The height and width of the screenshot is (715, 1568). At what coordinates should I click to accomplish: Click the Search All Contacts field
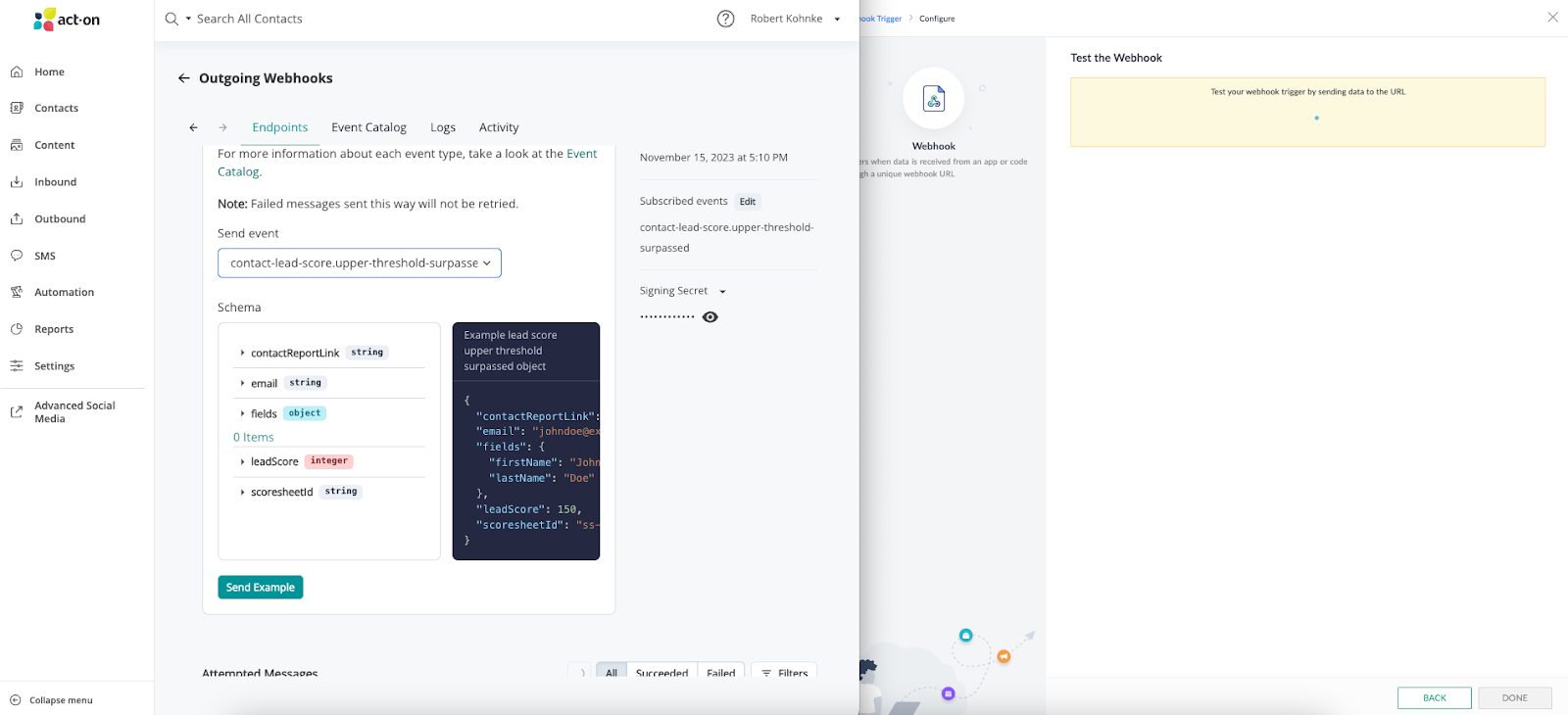coord(250,19)
